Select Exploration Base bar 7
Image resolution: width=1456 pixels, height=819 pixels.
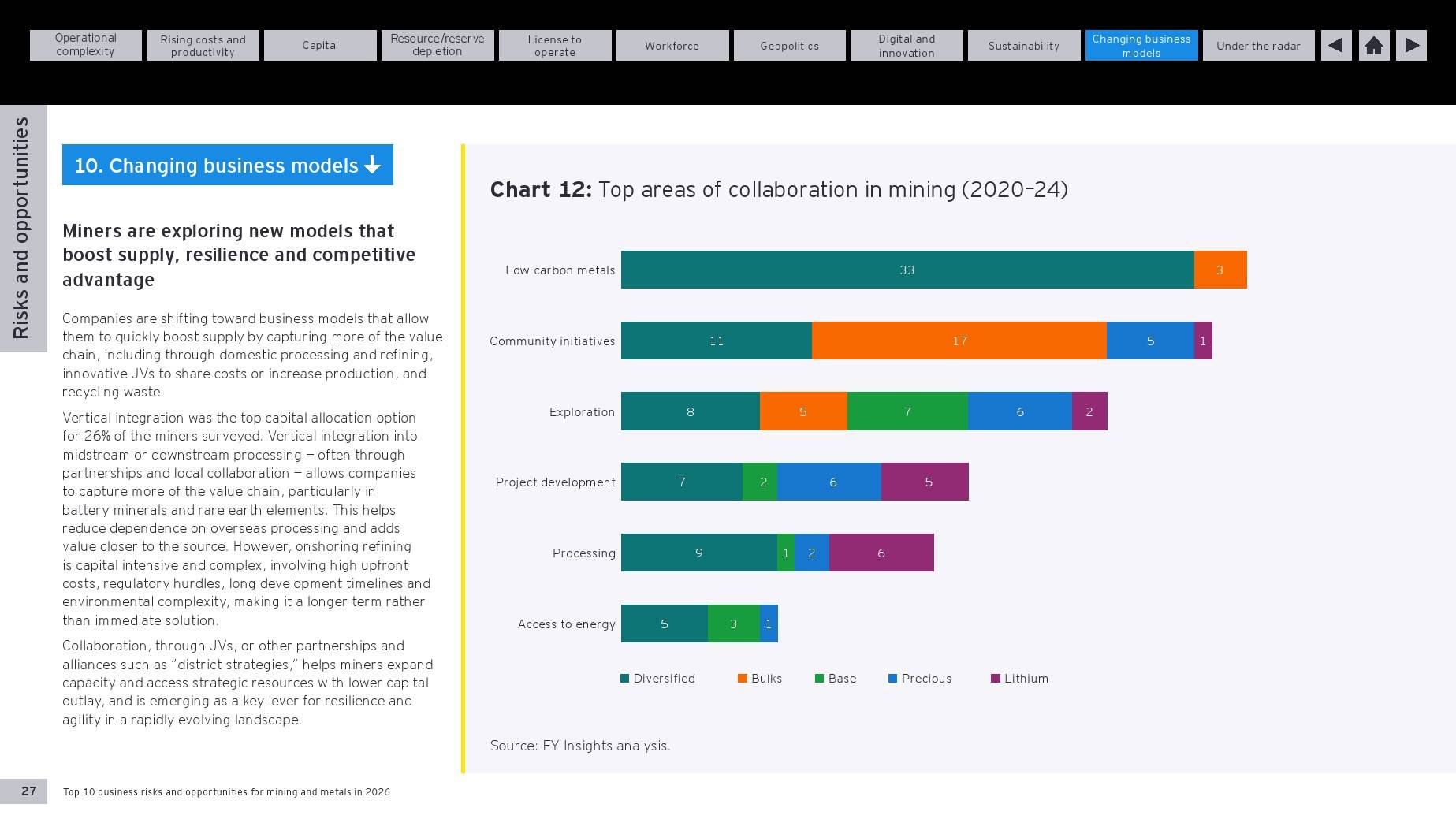[x=907, y=411]
